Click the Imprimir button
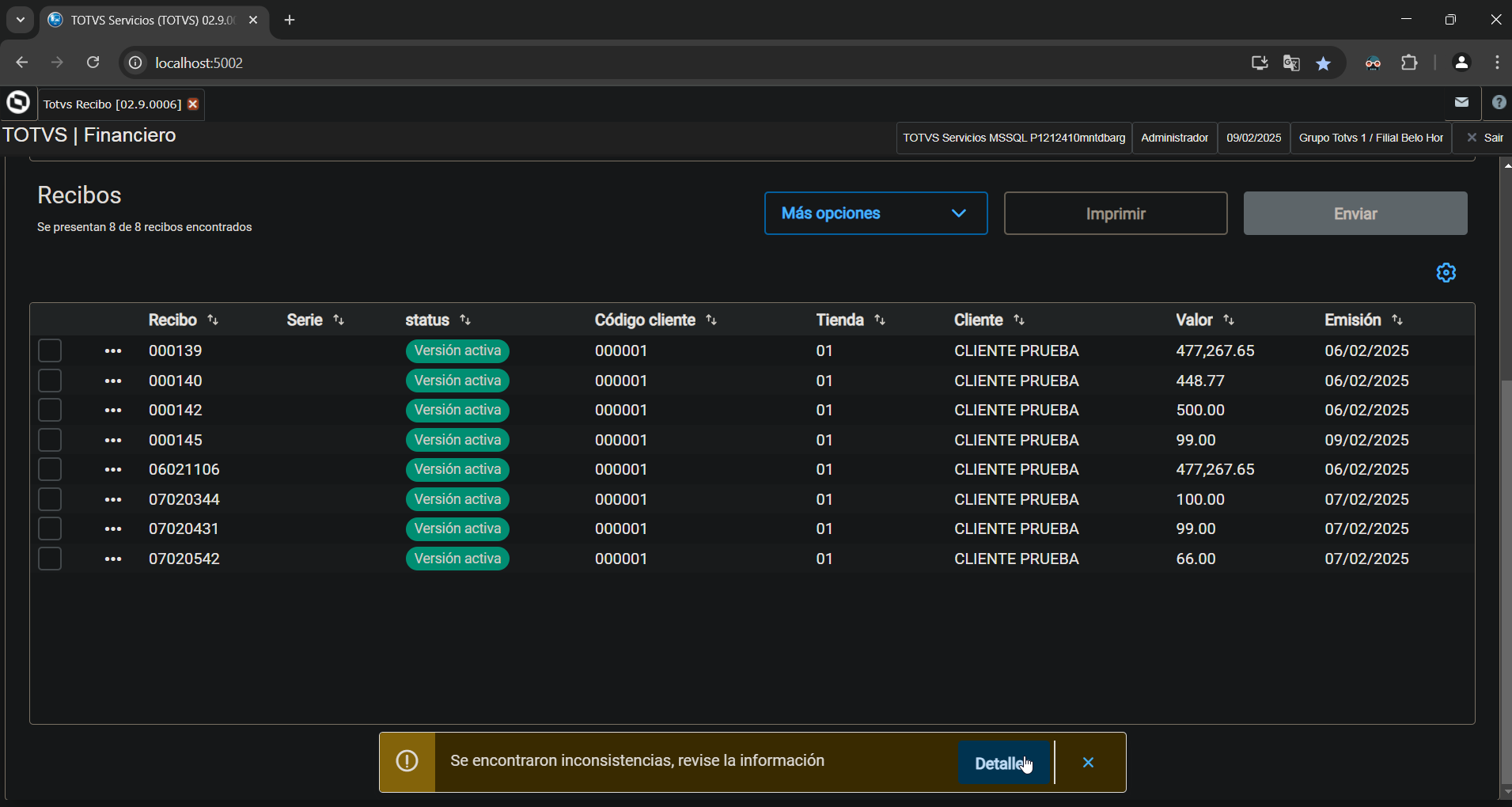1512x807 pixels. (1116, 213)
